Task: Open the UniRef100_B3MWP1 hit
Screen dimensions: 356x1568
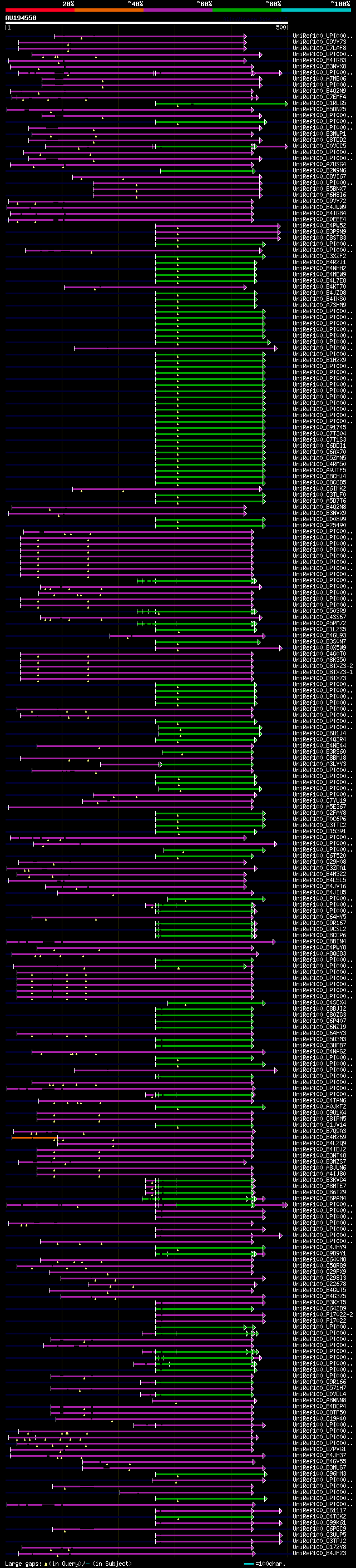Action: click(x=319, y=134)
